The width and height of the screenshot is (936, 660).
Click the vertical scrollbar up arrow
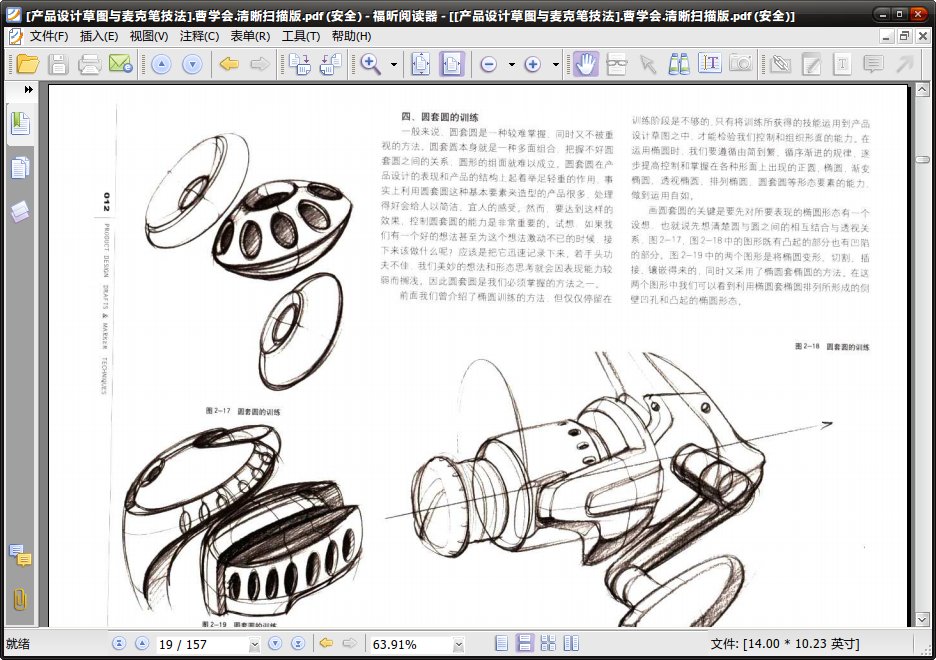coord(922,90)
